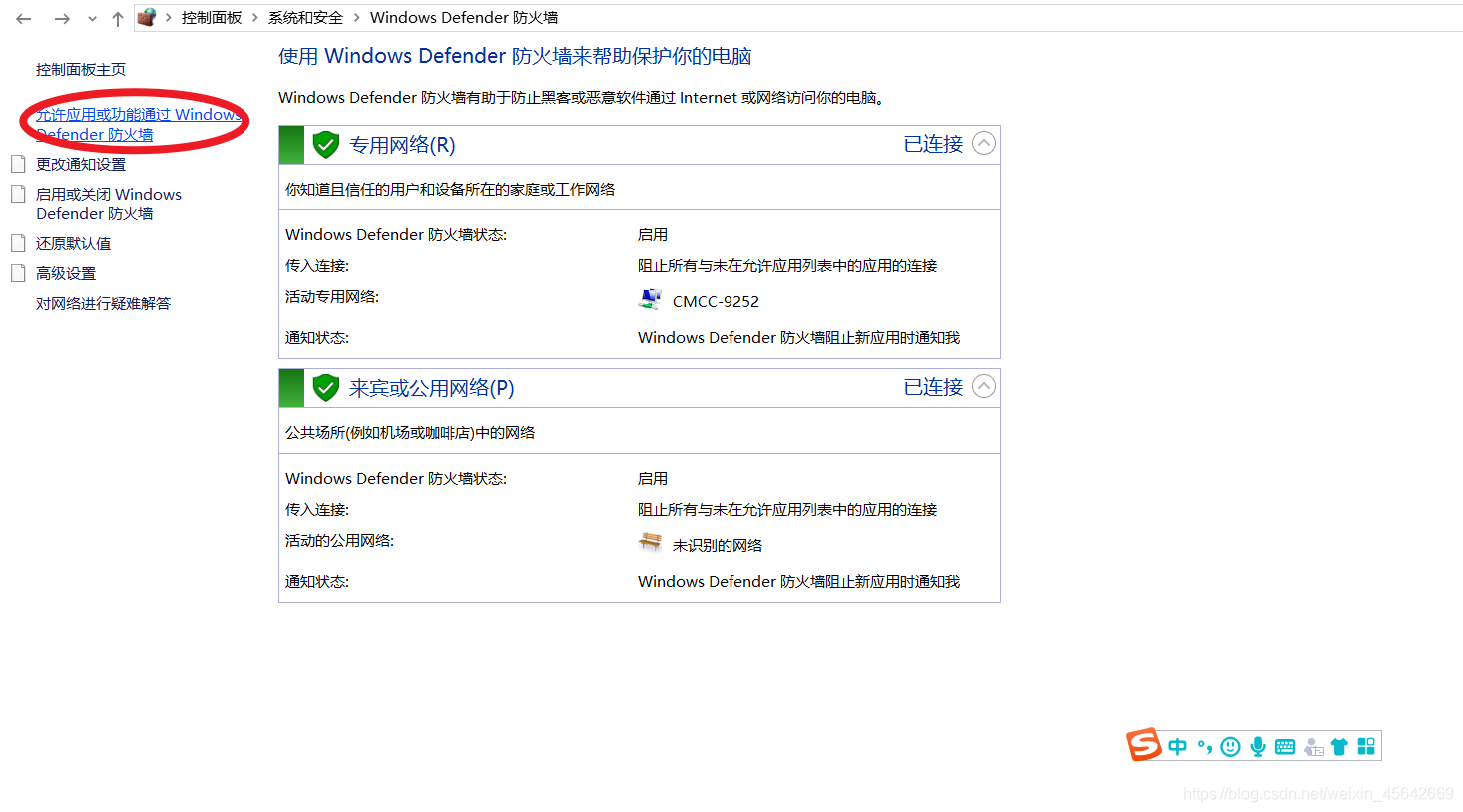Click network computer icon next to CMCC-9252
Viewport: 1463px width, 812px height.
650,299
